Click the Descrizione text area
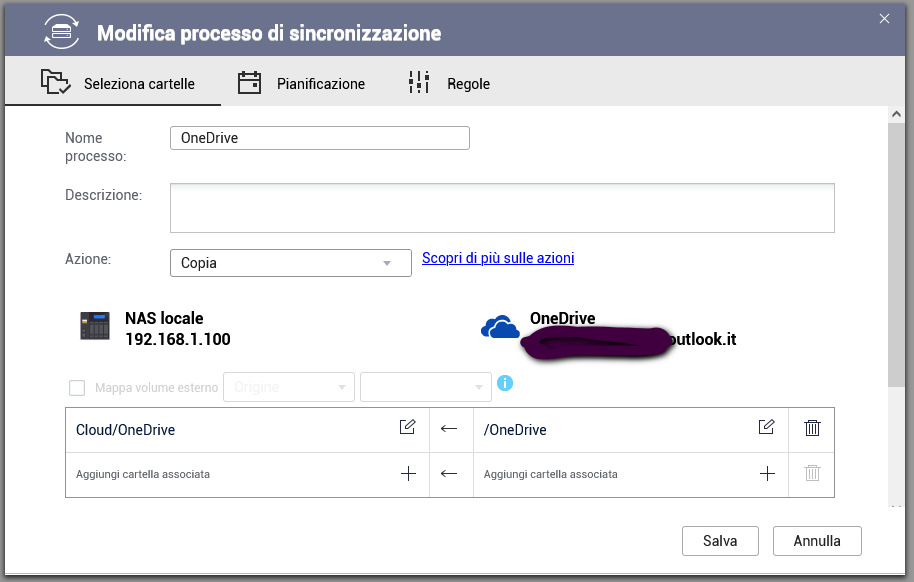The height and width of the screenshot is (582, 914). coord(502,207)
